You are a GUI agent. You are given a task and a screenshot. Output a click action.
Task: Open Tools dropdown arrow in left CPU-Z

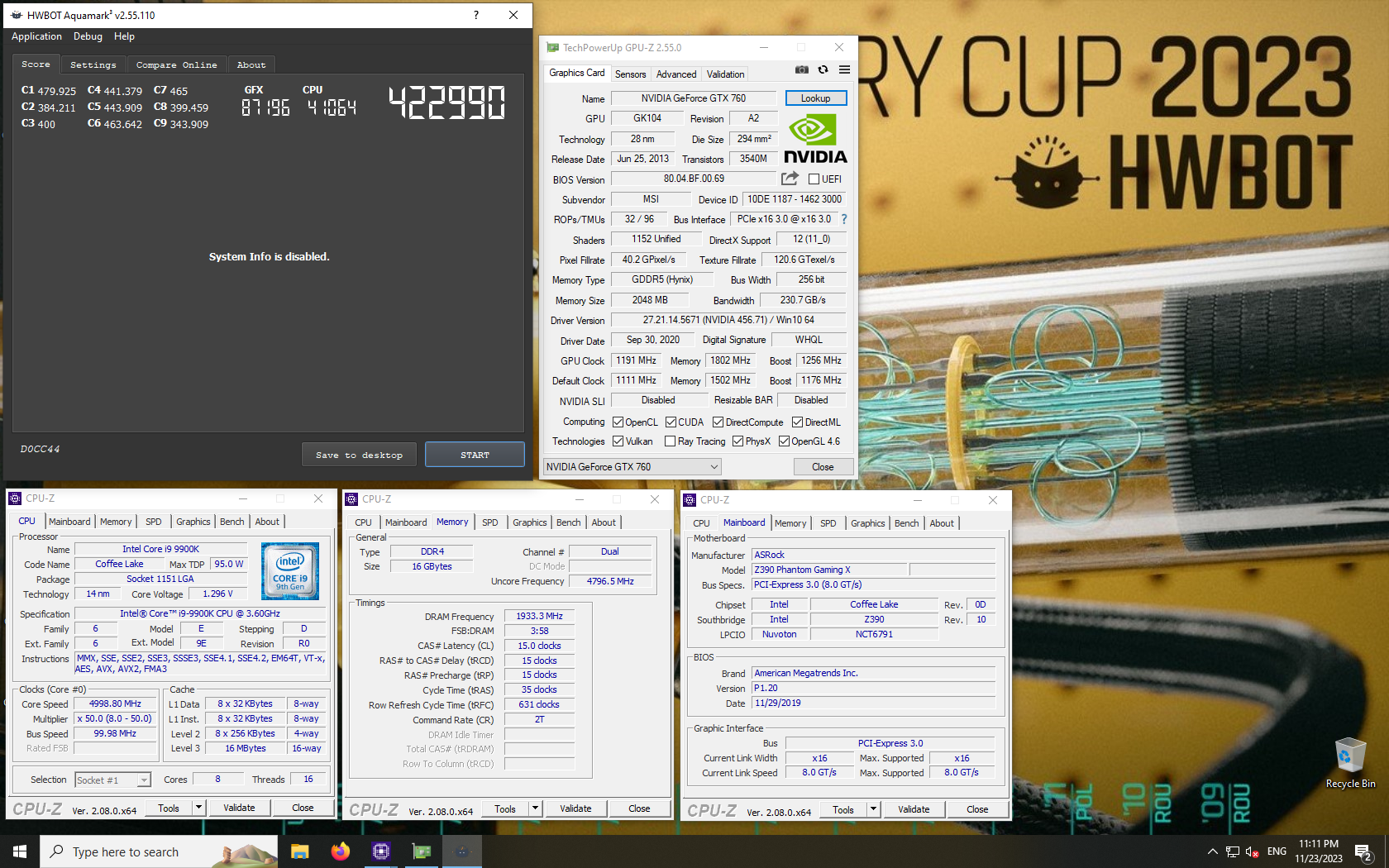198,808
